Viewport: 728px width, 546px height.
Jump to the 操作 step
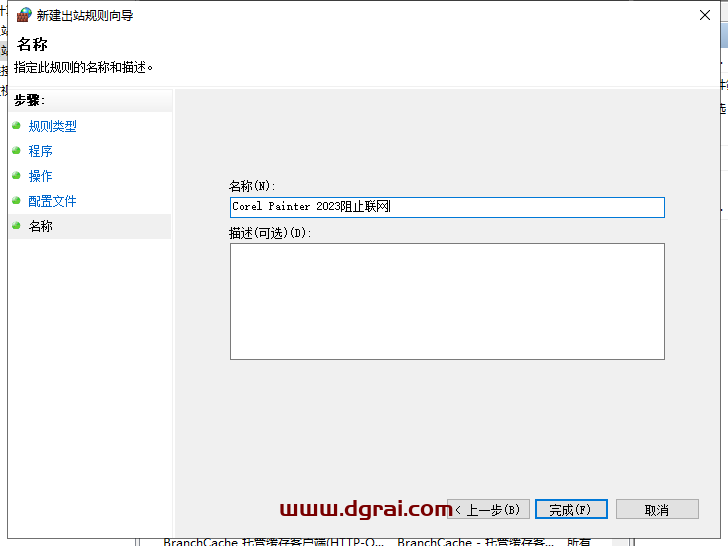pyautogui.click(x=40, y=176)
